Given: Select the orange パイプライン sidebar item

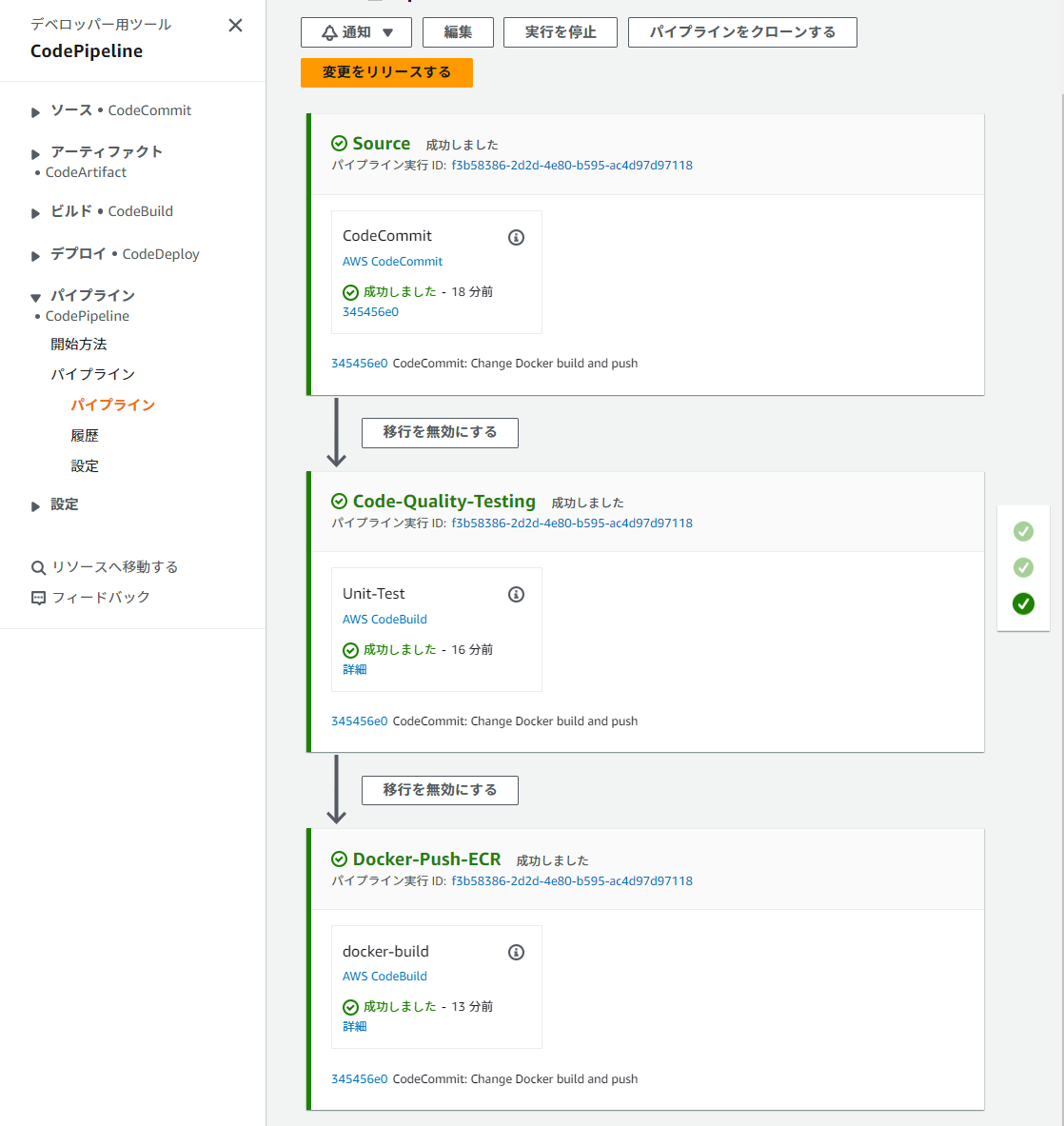Looking at the screenshot, I should click(x=112, y=405).
